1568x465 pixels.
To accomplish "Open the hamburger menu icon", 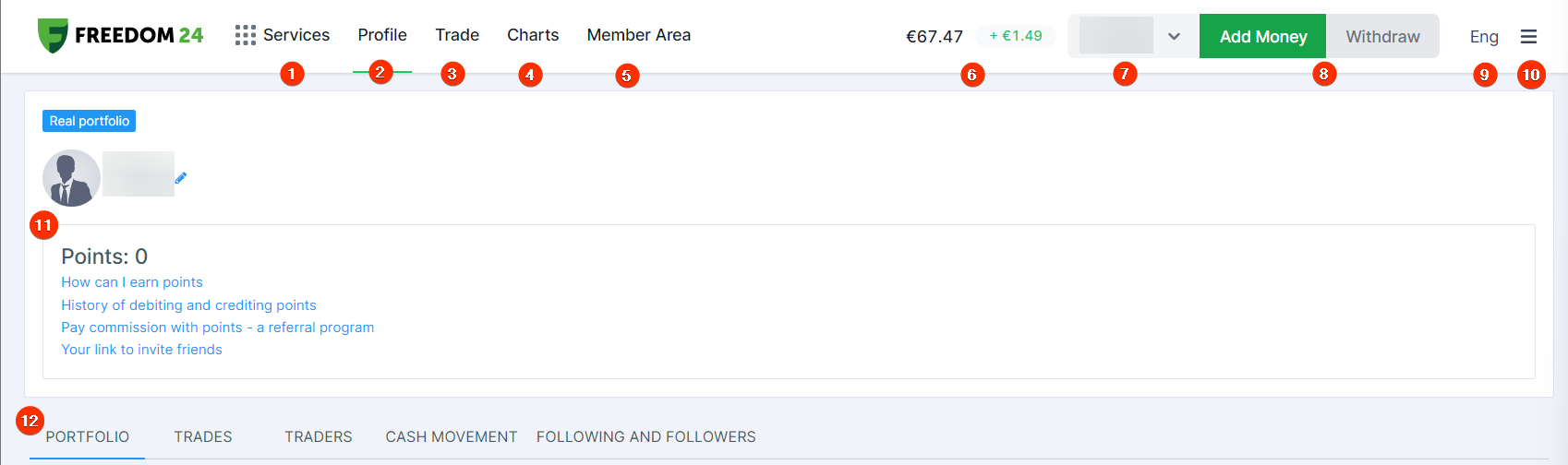I will click(x=1528, y=37).
